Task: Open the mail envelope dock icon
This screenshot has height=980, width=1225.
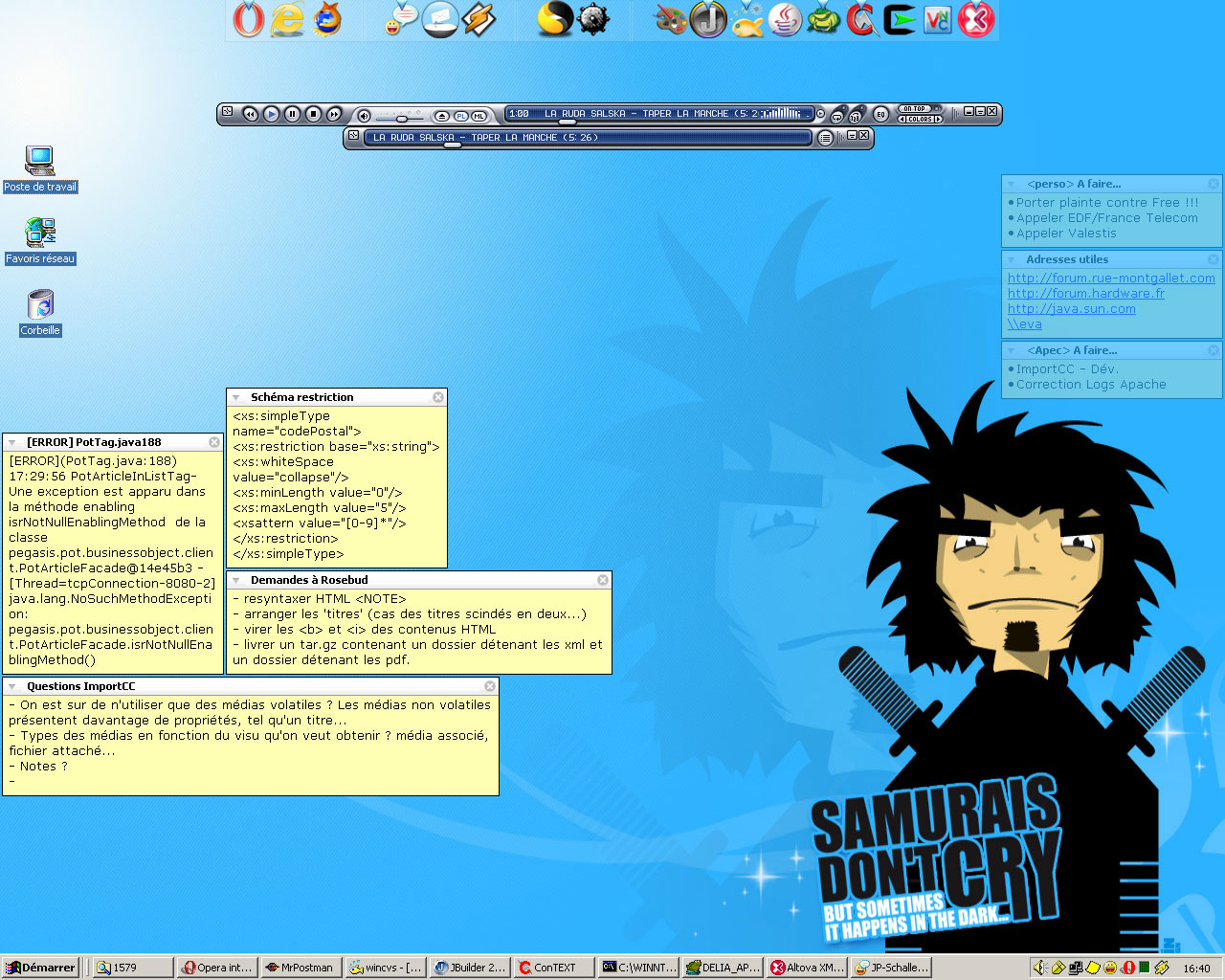Action: (440, 19)
